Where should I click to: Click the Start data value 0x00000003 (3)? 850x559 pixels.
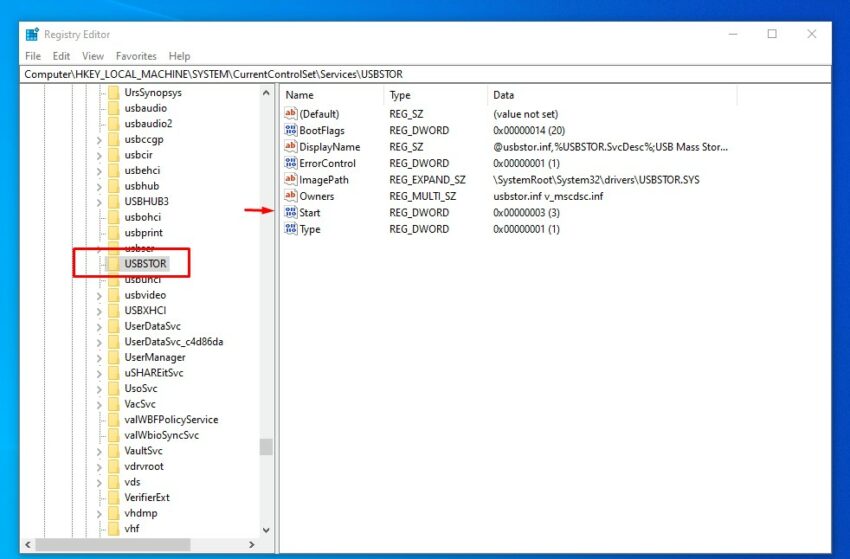point(526,213)
